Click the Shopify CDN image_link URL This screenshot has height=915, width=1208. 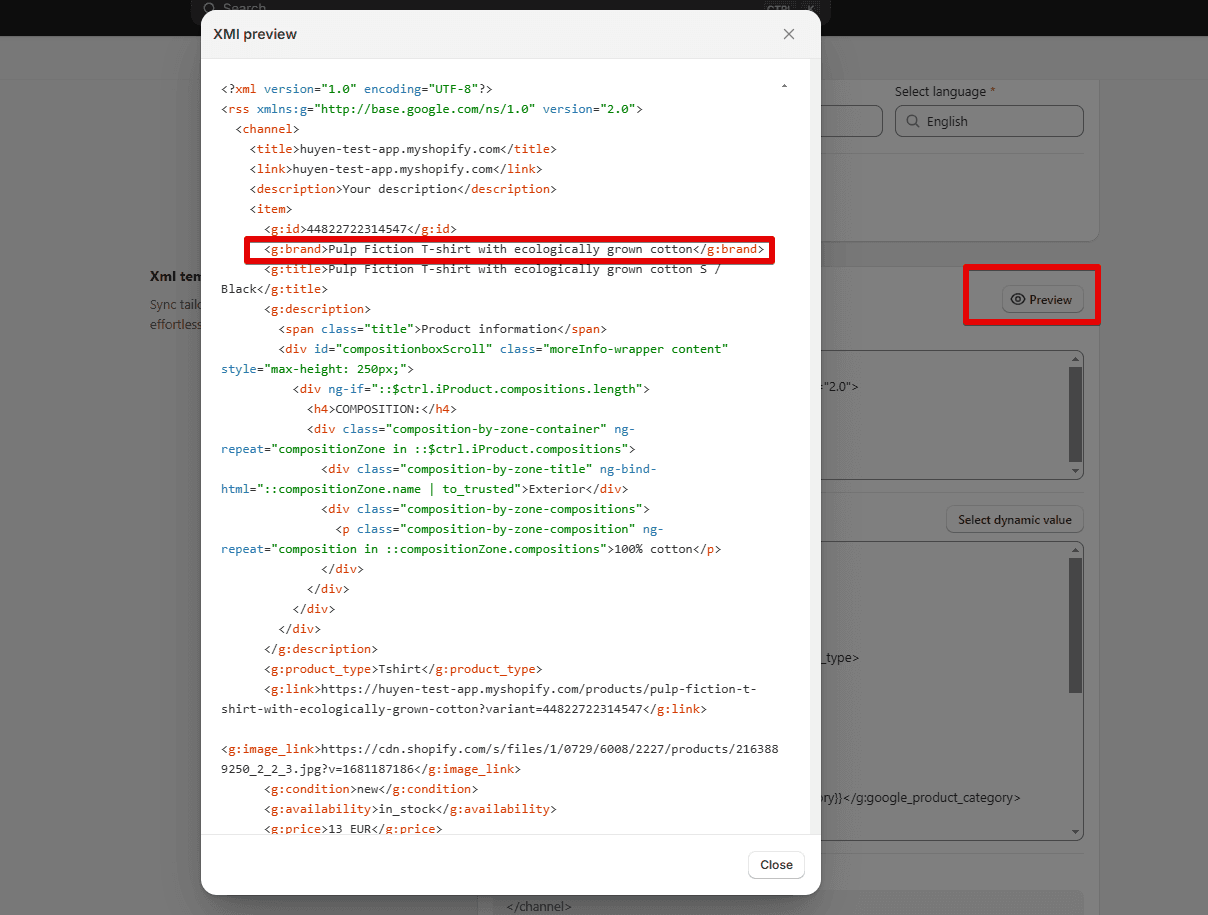click(500, 748)
